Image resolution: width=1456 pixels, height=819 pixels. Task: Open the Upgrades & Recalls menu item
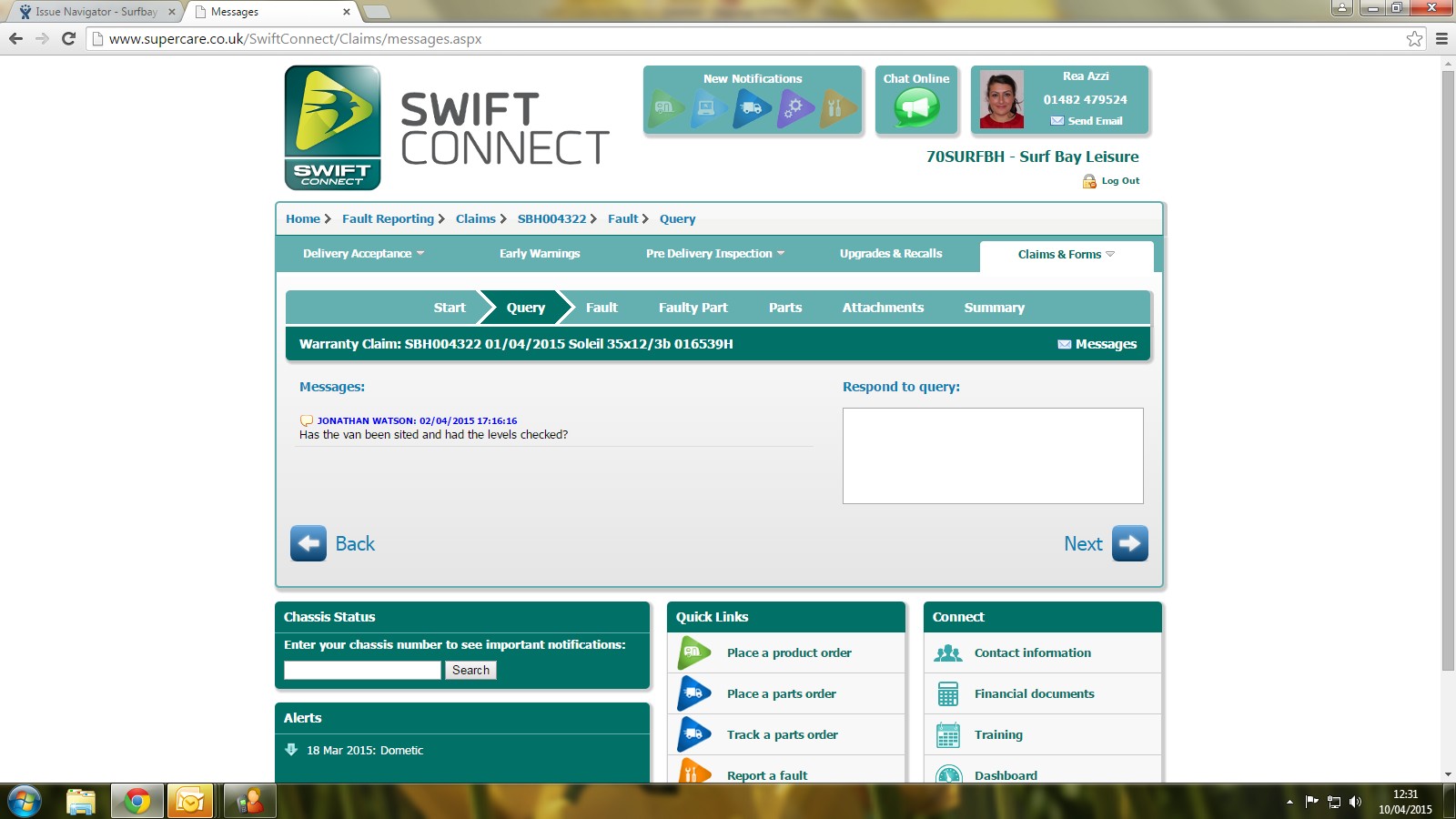(x=891, y=254)
